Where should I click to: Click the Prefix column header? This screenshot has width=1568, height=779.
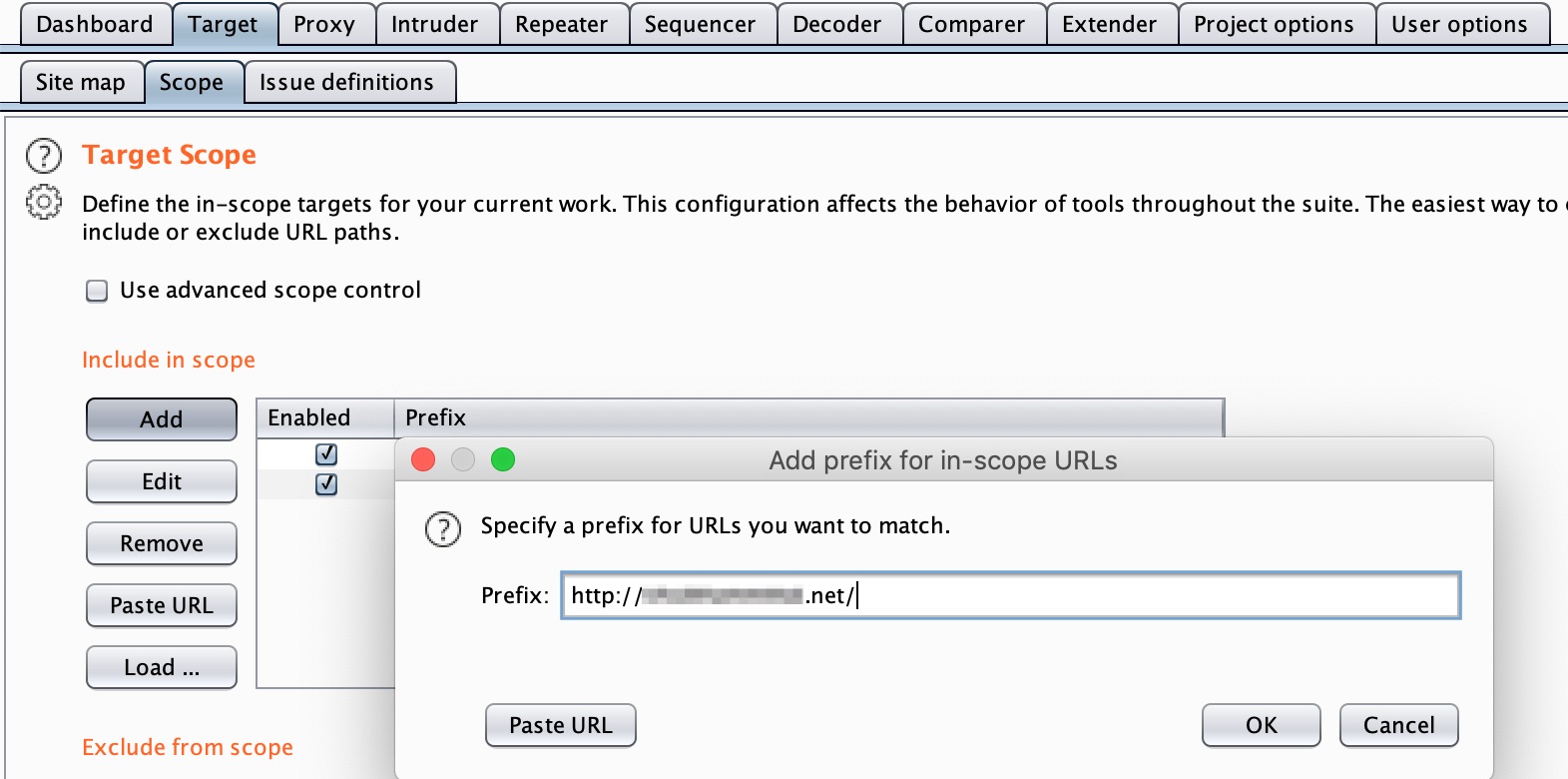coord(808,417)
